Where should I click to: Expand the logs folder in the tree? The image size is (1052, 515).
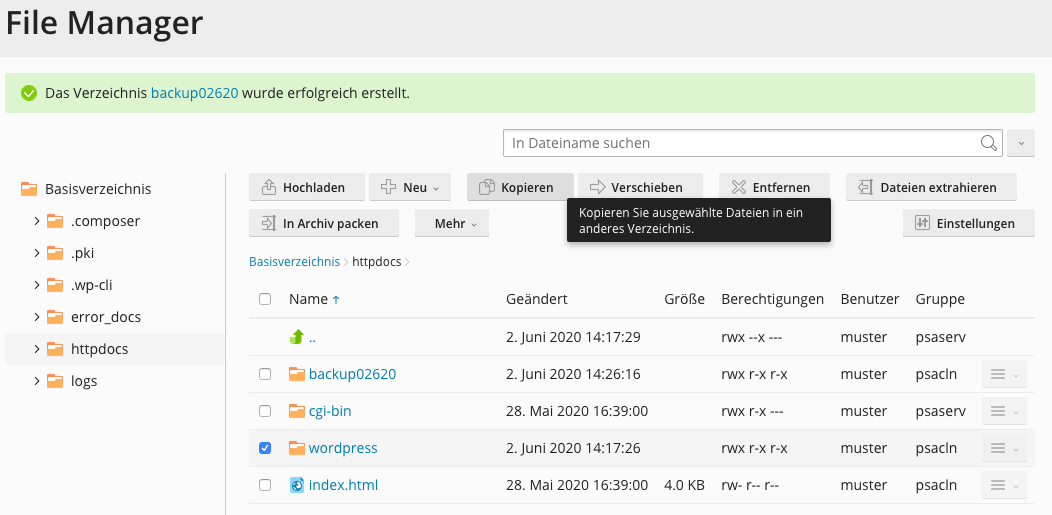point(37,381)
